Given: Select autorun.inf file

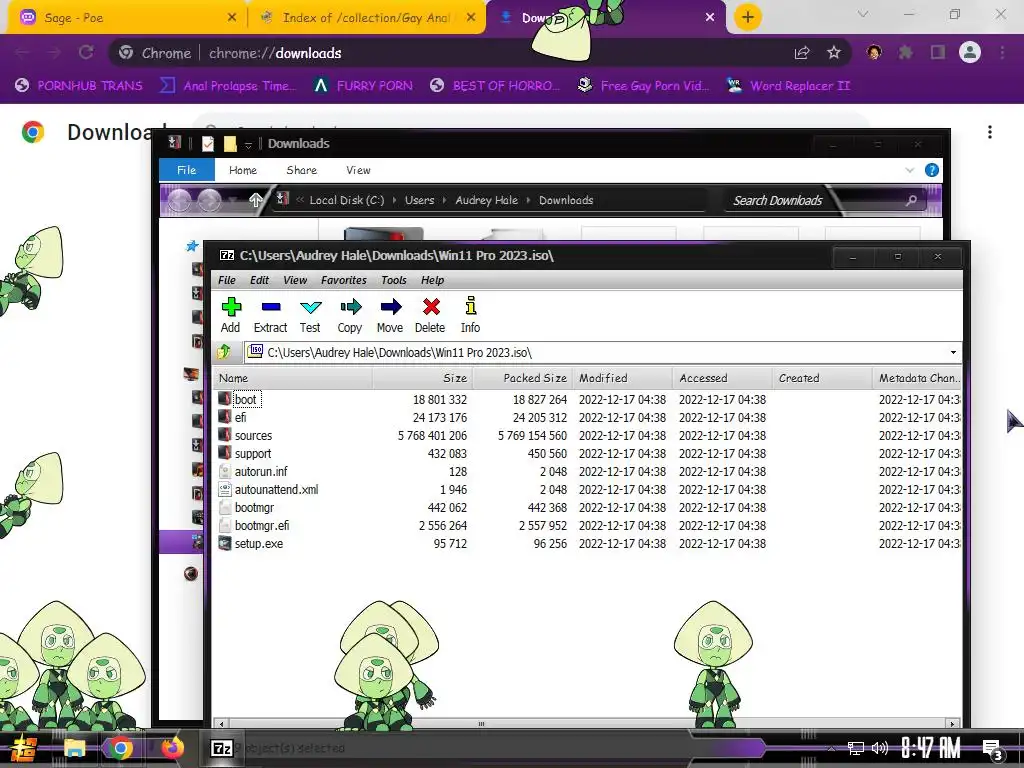Looking at the screenshot, I should (261, 472).
